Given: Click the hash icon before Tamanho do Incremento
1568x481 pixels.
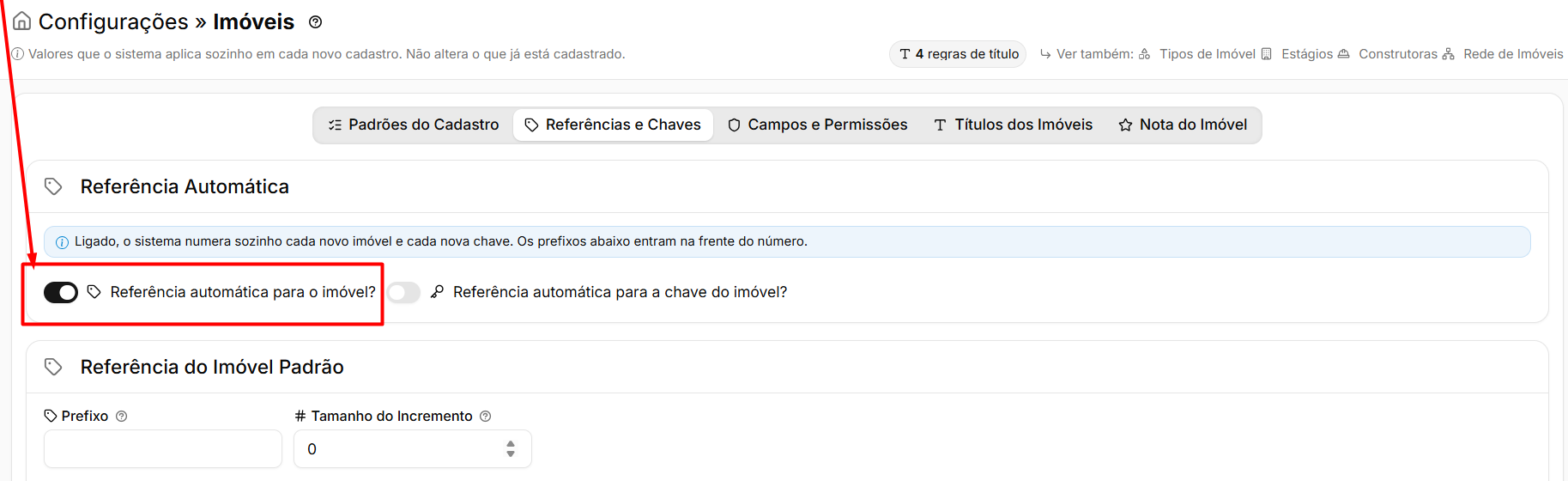Looking at the screenshot, I should click(x=300, y=416).
